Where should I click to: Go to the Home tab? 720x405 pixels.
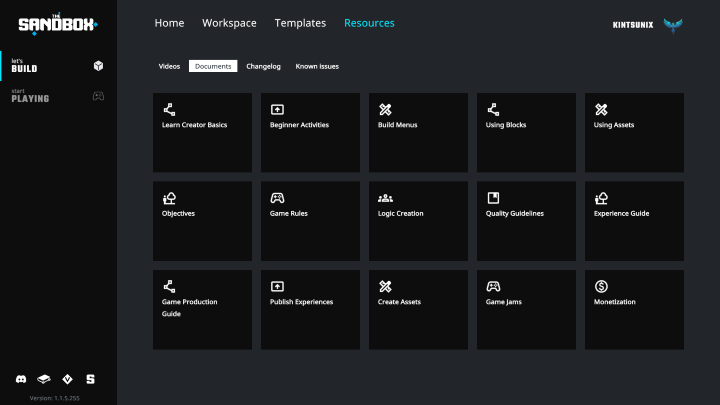[x=169, y=23]
